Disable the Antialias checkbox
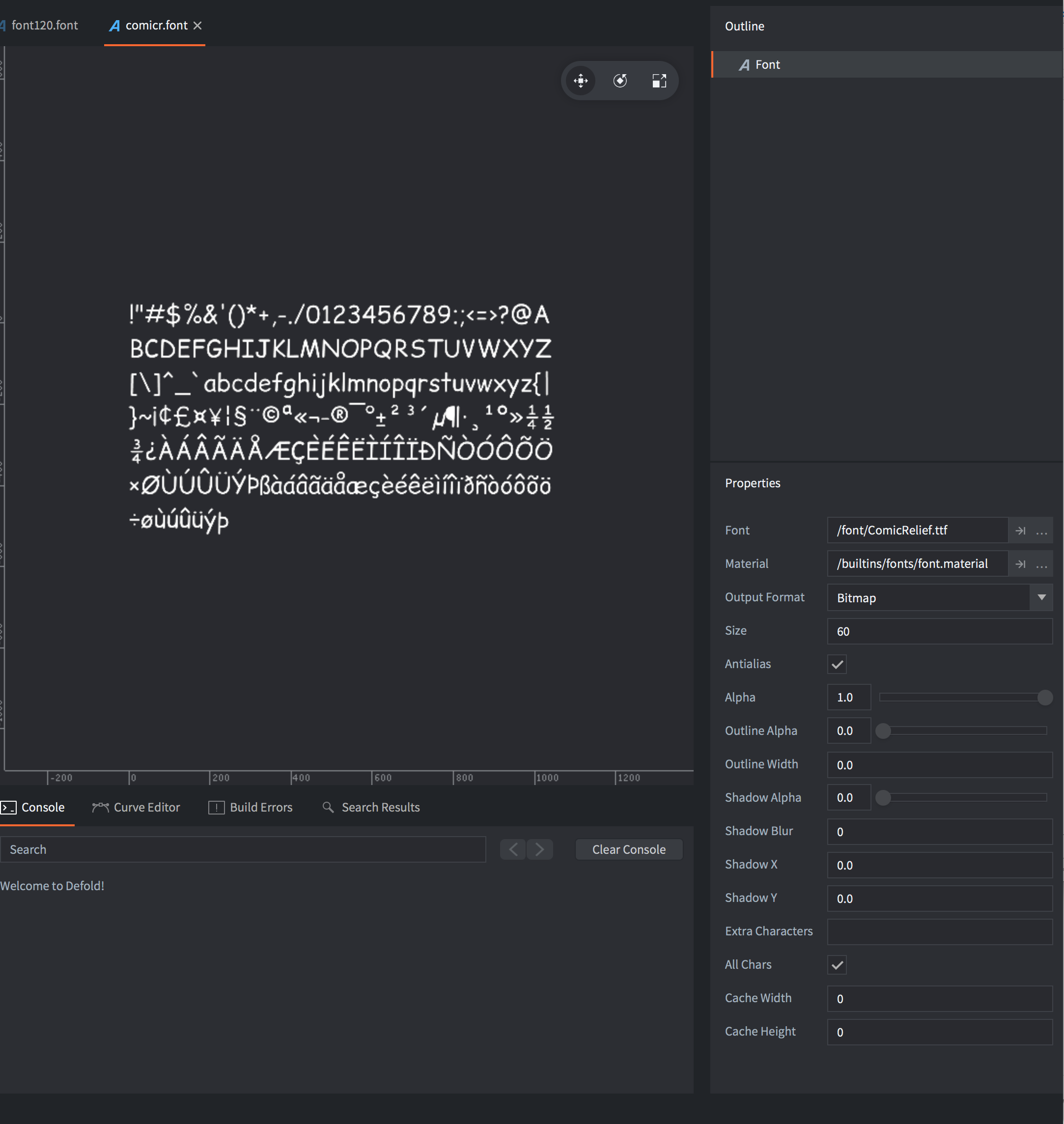Screen dimensions: 1064x1124 coord(836,664)
